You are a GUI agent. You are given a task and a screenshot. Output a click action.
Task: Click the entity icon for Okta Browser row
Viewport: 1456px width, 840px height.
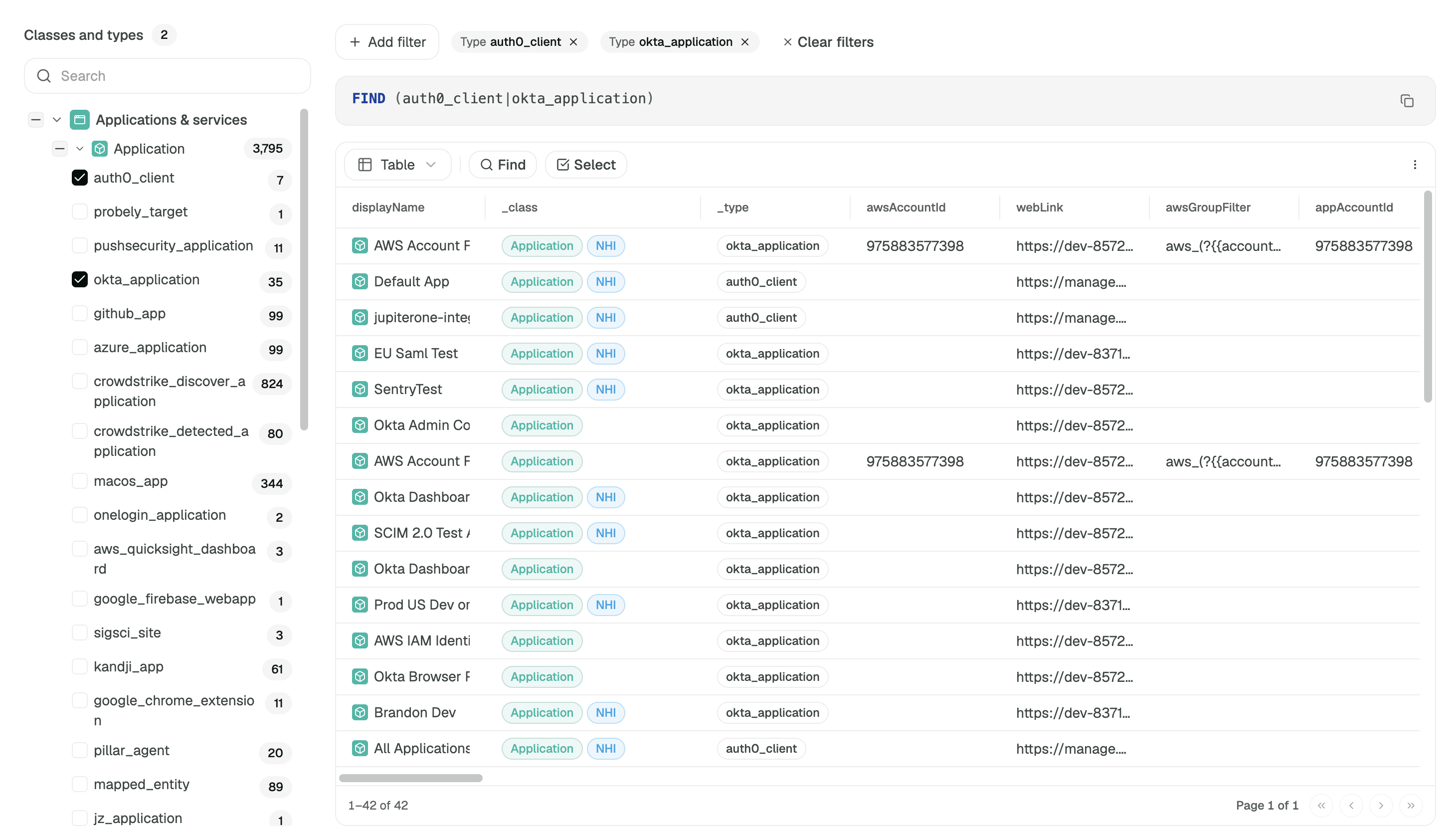coord(360,677)
